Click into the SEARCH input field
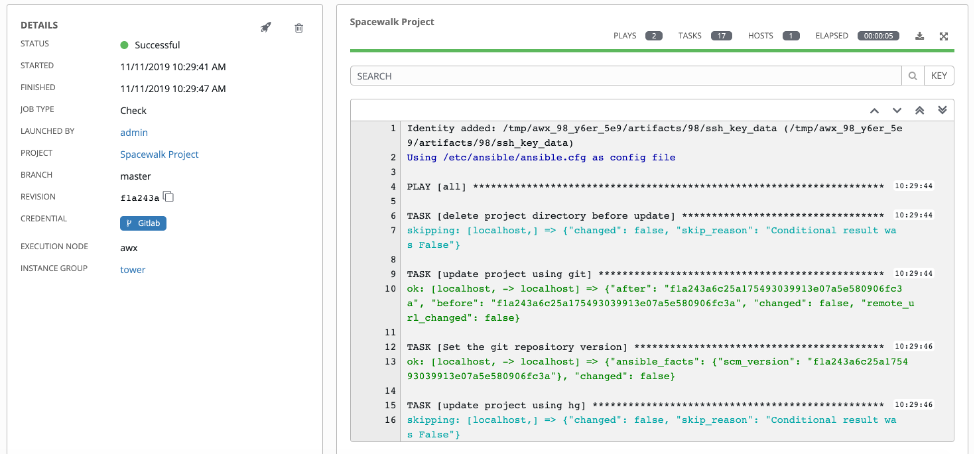The image size is (974, 454). (x=626, y=76)
